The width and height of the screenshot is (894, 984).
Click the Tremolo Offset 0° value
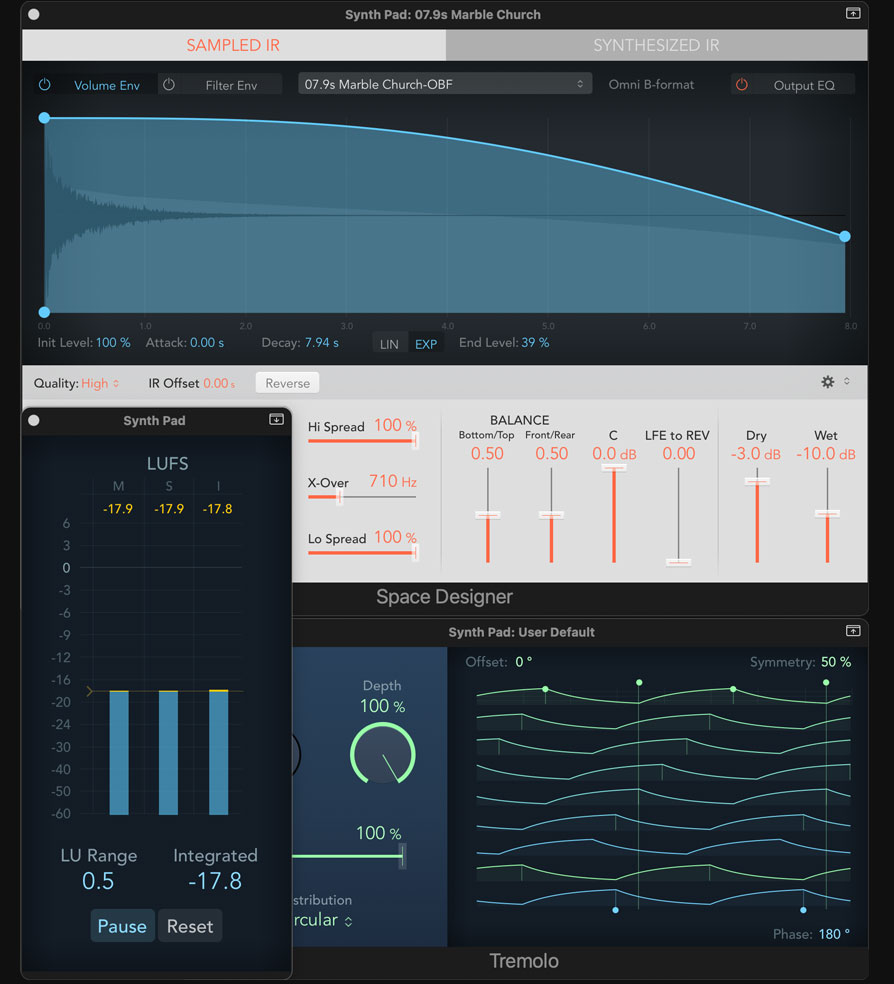tap(524, 662)
